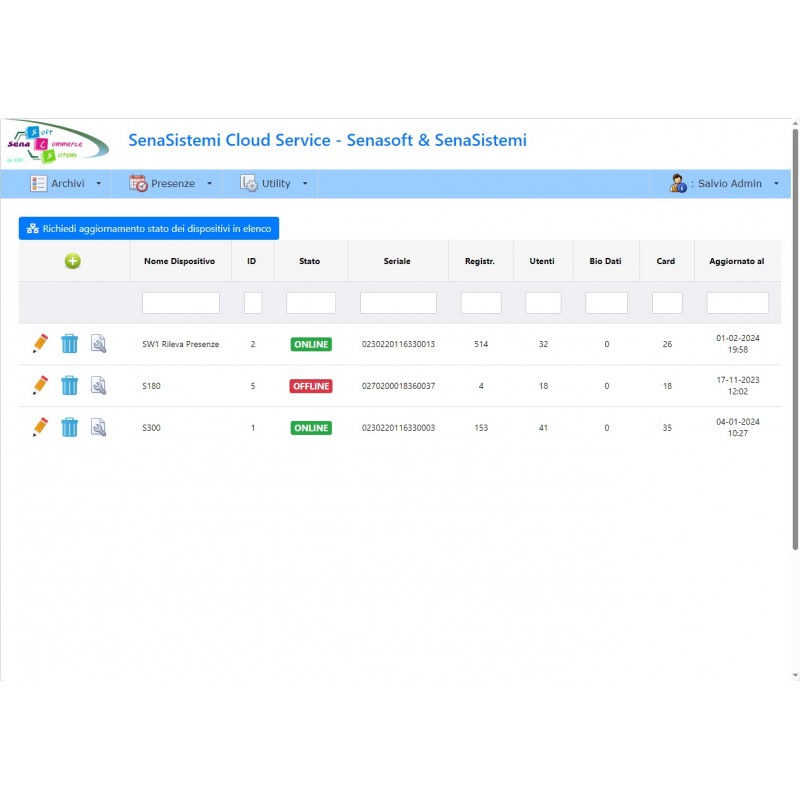The image size is (800, 800).
Task: Click the 514 registrations value
Action: pos(481,344)
